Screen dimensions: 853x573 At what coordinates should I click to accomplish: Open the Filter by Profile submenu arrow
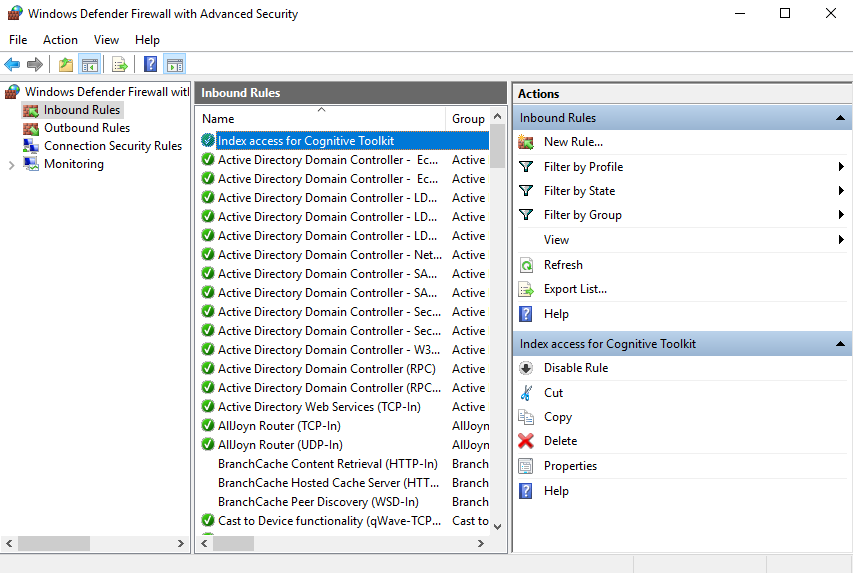click(841, 167)
